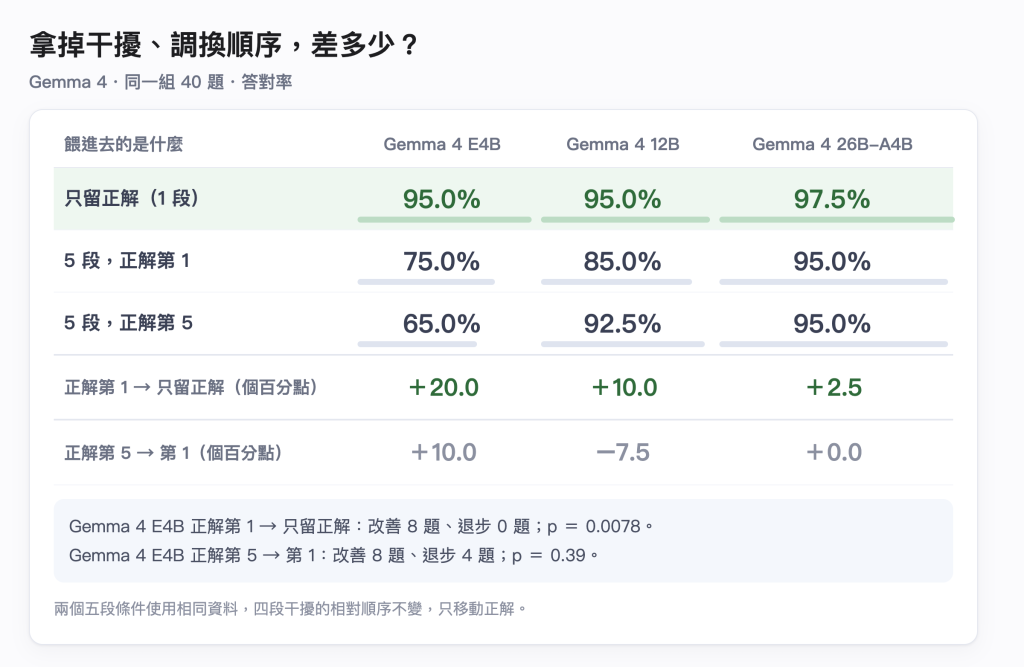The image size is (1024, 667).
Task: Click 95.0% for 26B-A4B in 正解第 1 row
Action: (x=832, y=261)
